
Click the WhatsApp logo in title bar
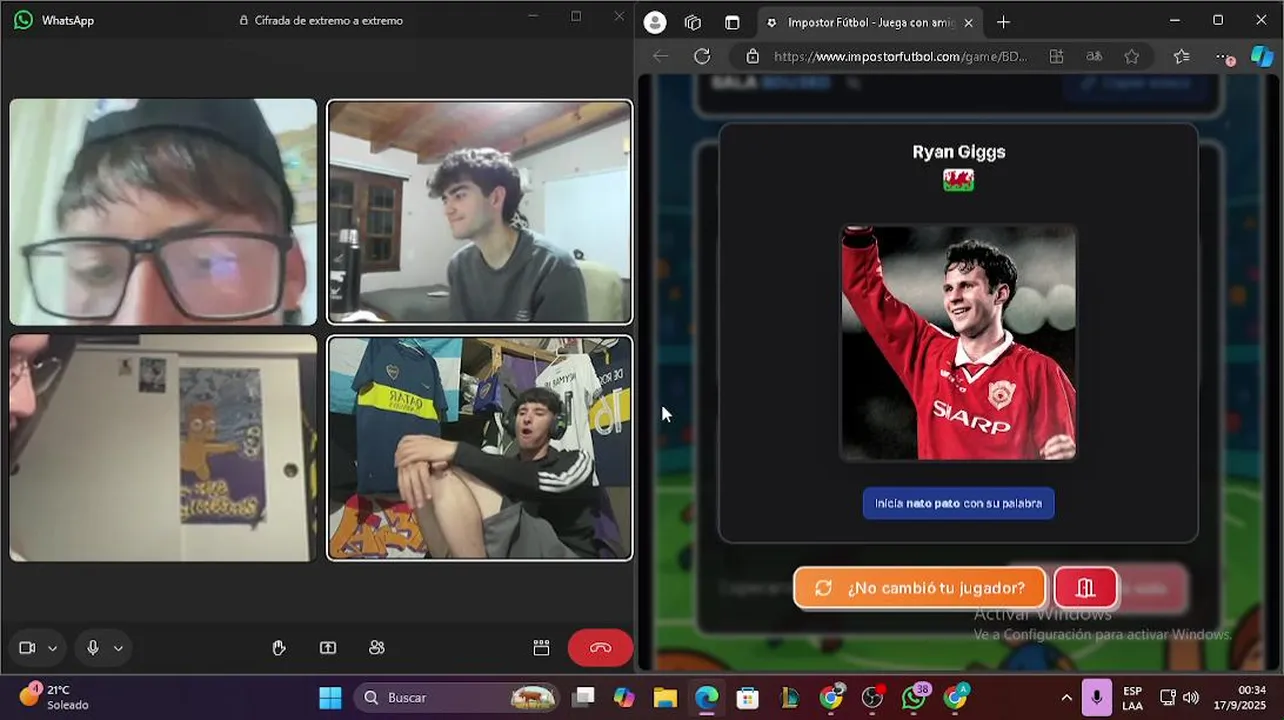pyautogui.click(x=23, y=20)
